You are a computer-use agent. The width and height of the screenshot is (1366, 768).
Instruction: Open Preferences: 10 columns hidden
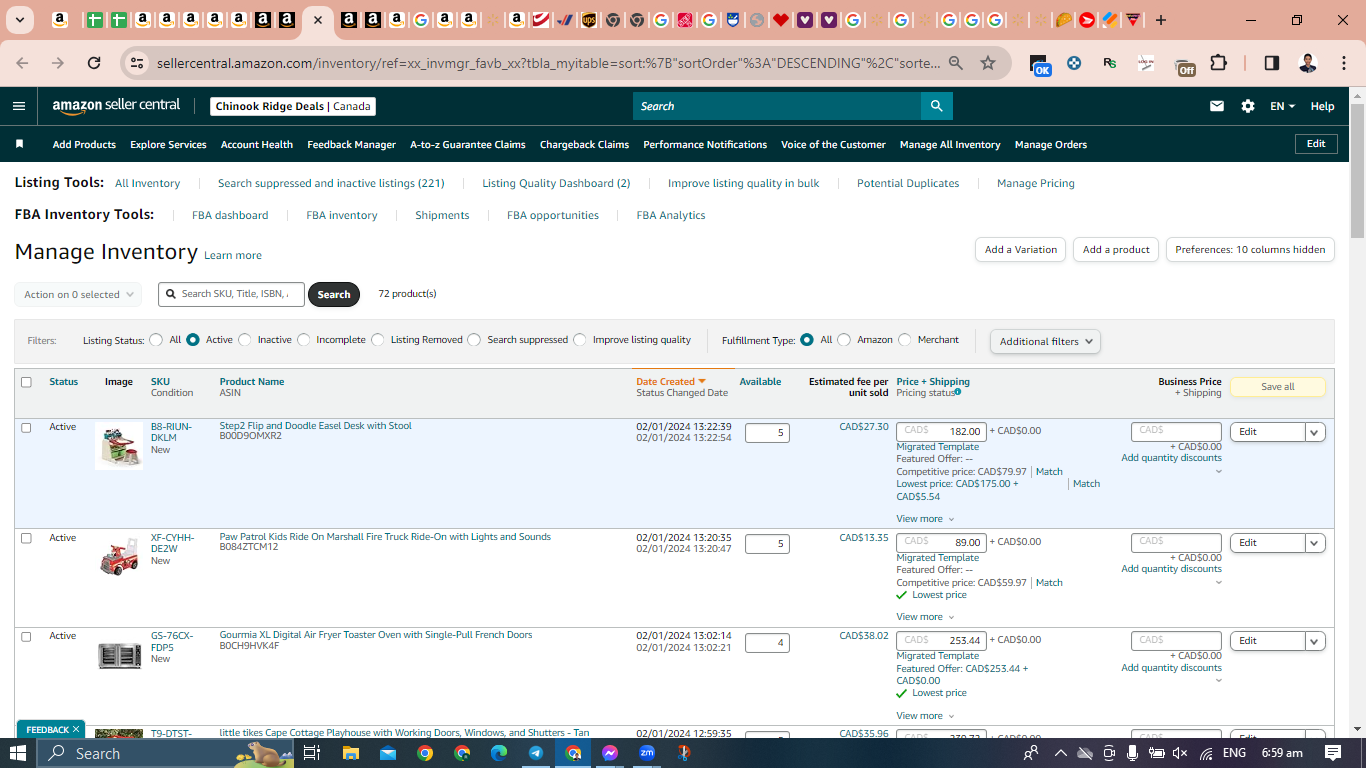pos(1250,250)
